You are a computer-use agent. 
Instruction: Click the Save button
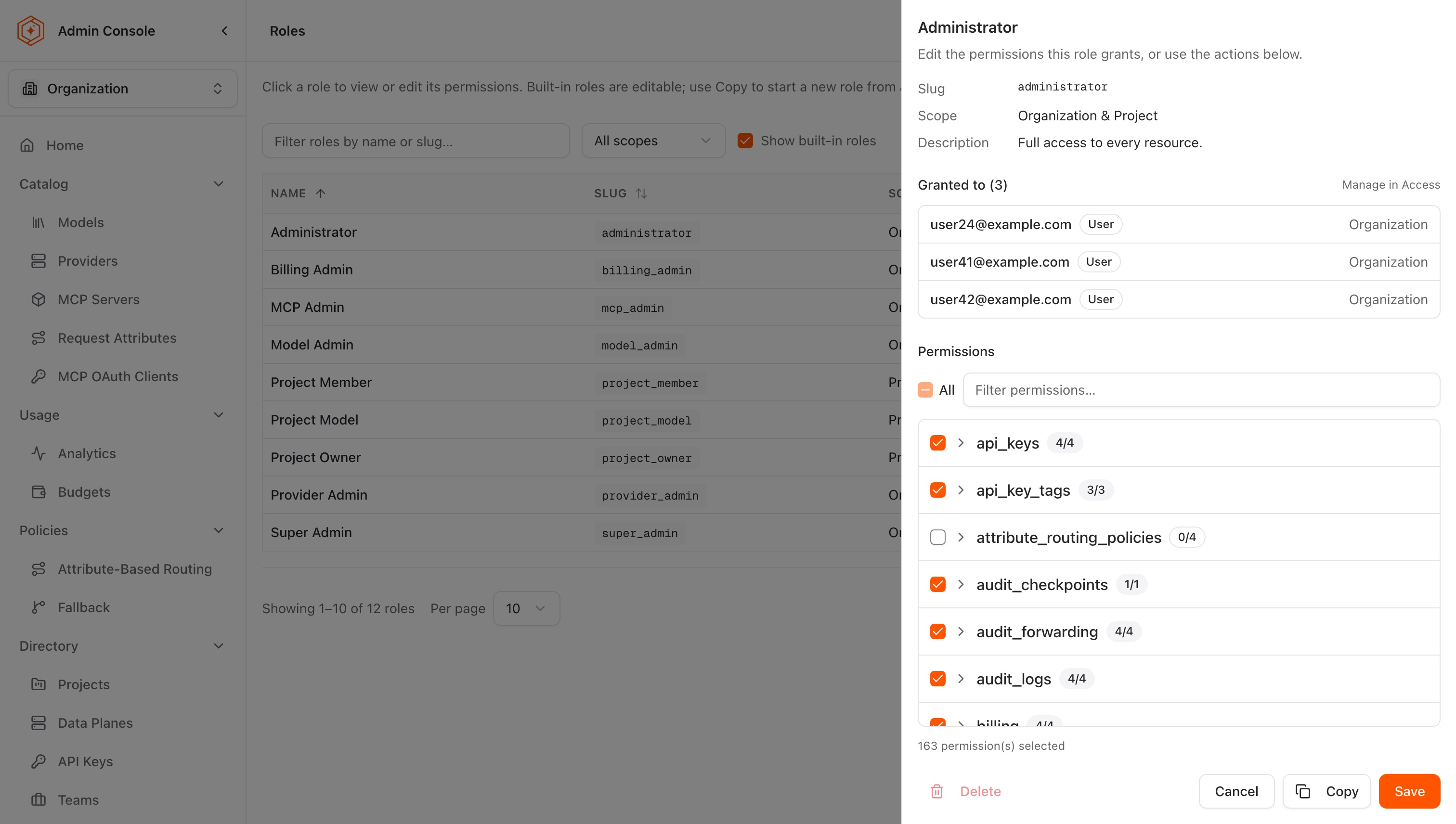pos(1409,791)
